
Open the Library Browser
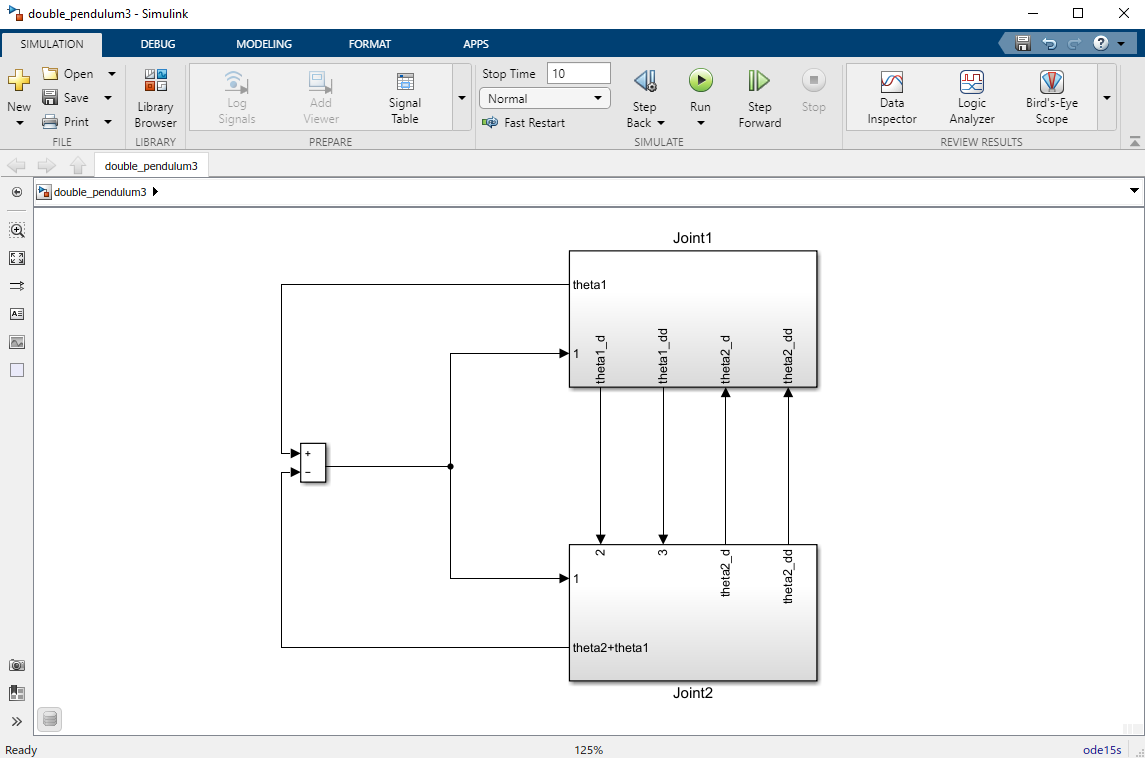point(156,99)
